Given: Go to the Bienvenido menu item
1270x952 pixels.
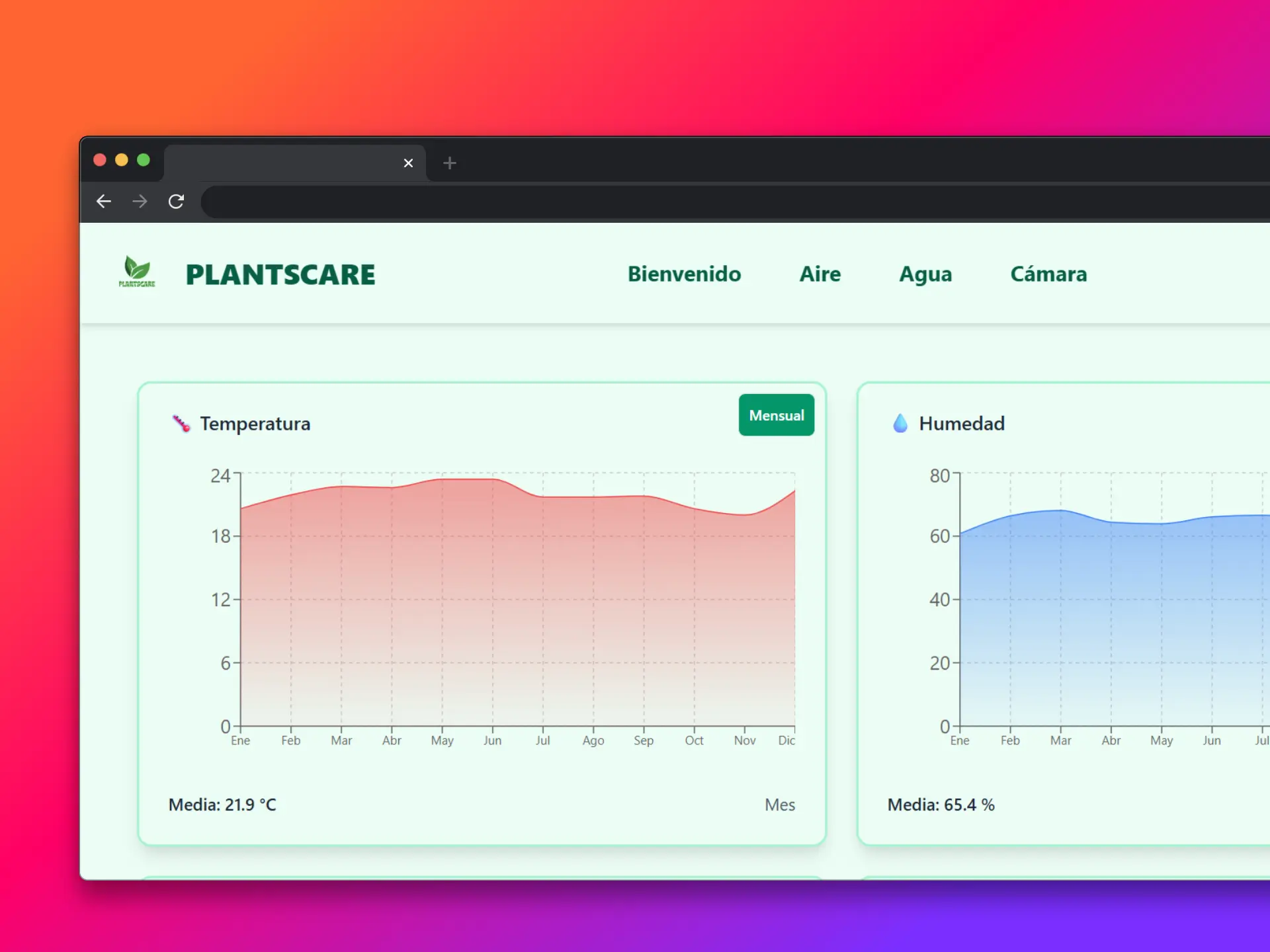Looking at the screenshot, I should point(685,274).
